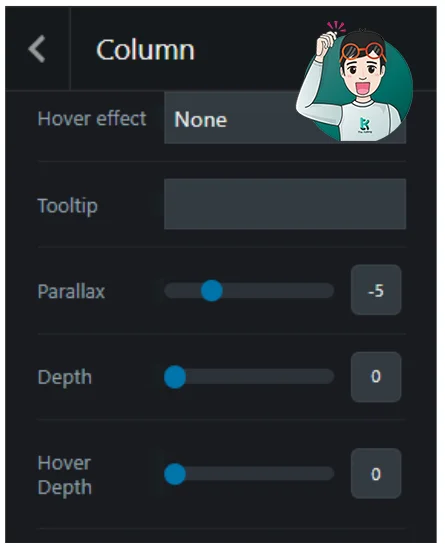This screenshot has height=547, width=445.
Task: Click the Parallax slider track right end
Action: (x=326, y=290)
